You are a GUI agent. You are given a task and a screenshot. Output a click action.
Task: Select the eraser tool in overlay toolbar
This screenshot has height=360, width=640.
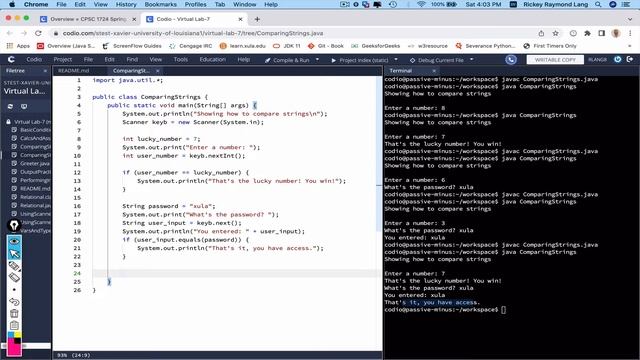click(x=14, y=278)
